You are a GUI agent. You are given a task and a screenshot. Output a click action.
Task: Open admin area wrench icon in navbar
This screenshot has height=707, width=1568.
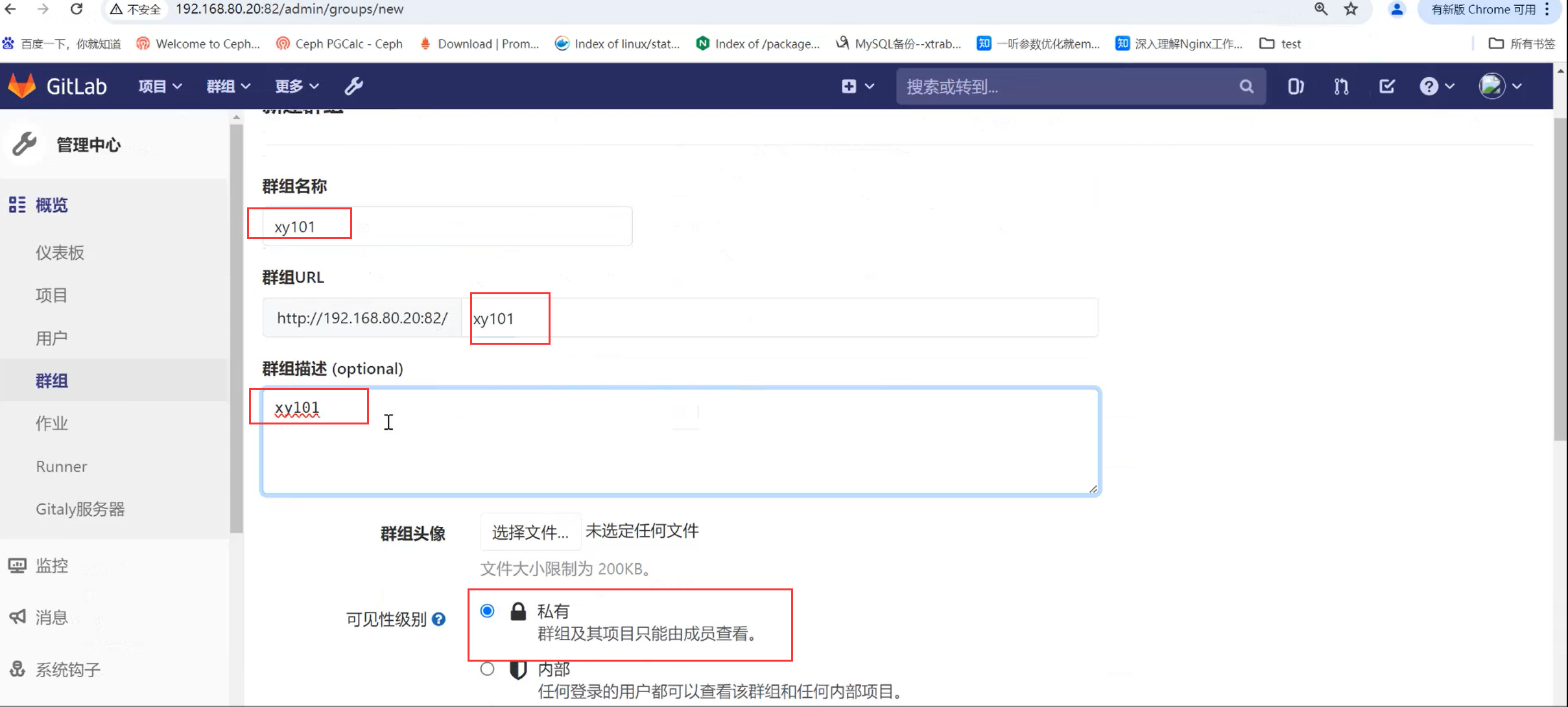pyautogui.click(x=353, y=86)
